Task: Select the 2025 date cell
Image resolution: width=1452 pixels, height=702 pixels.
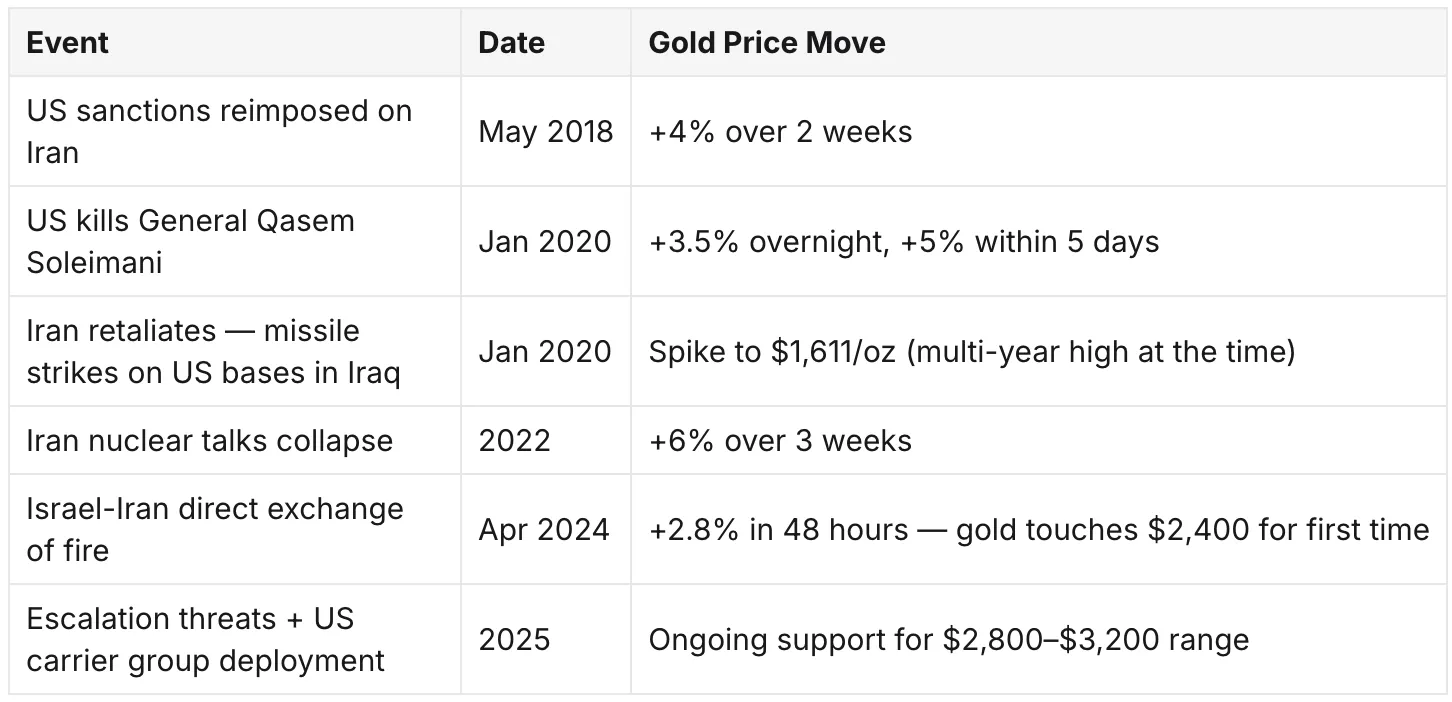Action: (546, 639)
